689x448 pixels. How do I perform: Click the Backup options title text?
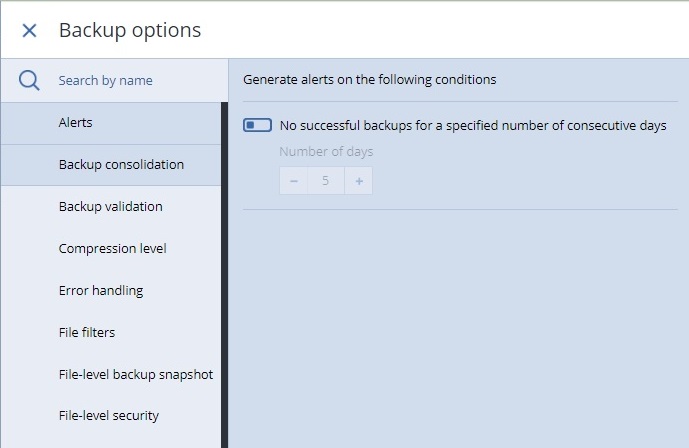pos(130,31)
